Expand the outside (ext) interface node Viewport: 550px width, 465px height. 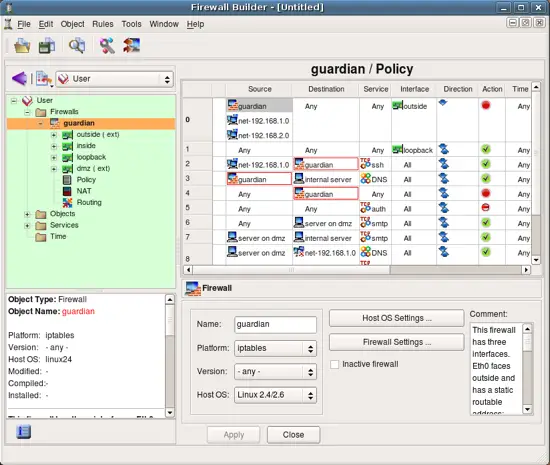[x=54, y=135]
